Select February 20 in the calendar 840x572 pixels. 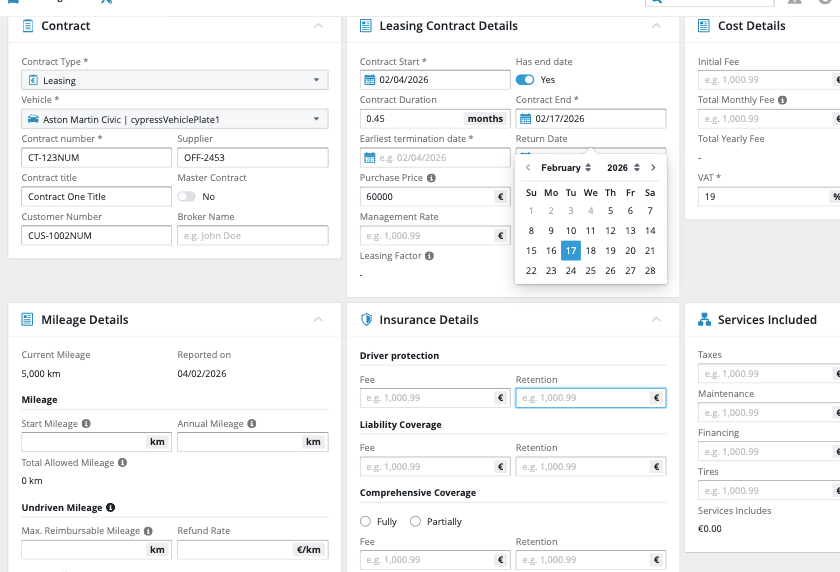coord(631,251)
